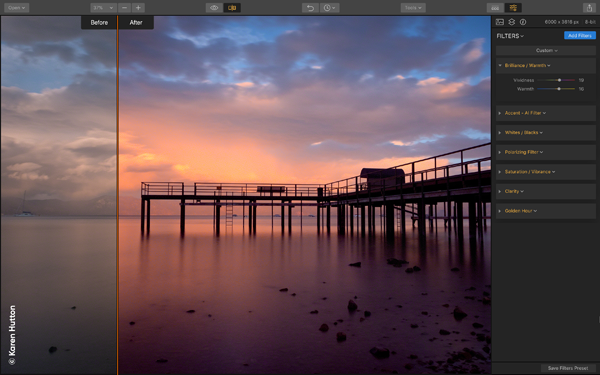Open the Tools menu
This screenshot has height=375, width=600.
[413, 8]
